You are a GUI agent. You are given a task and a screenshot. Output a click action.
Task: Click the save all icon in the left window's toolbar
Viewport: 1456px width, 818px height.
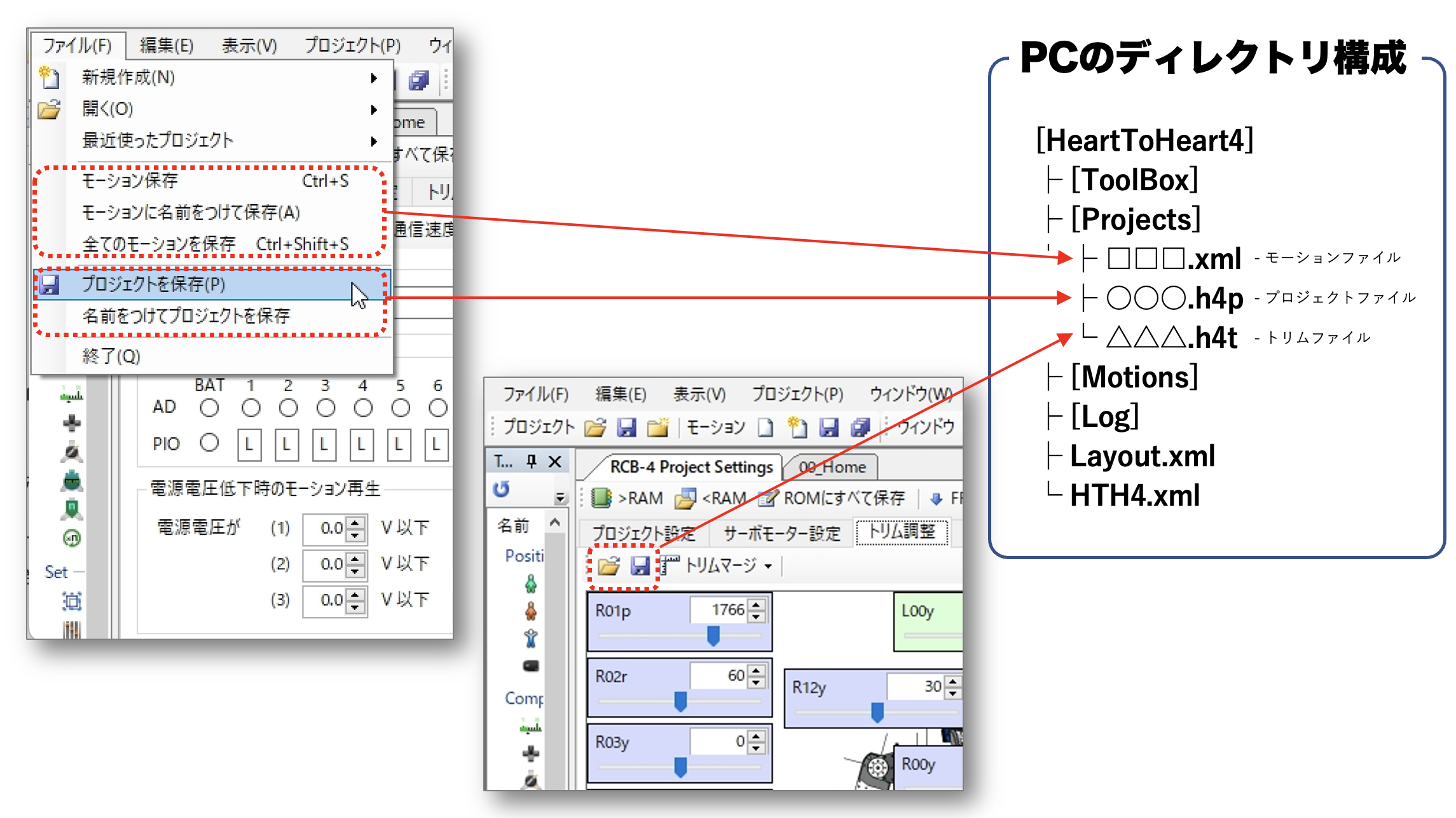(x=418, y=80)
